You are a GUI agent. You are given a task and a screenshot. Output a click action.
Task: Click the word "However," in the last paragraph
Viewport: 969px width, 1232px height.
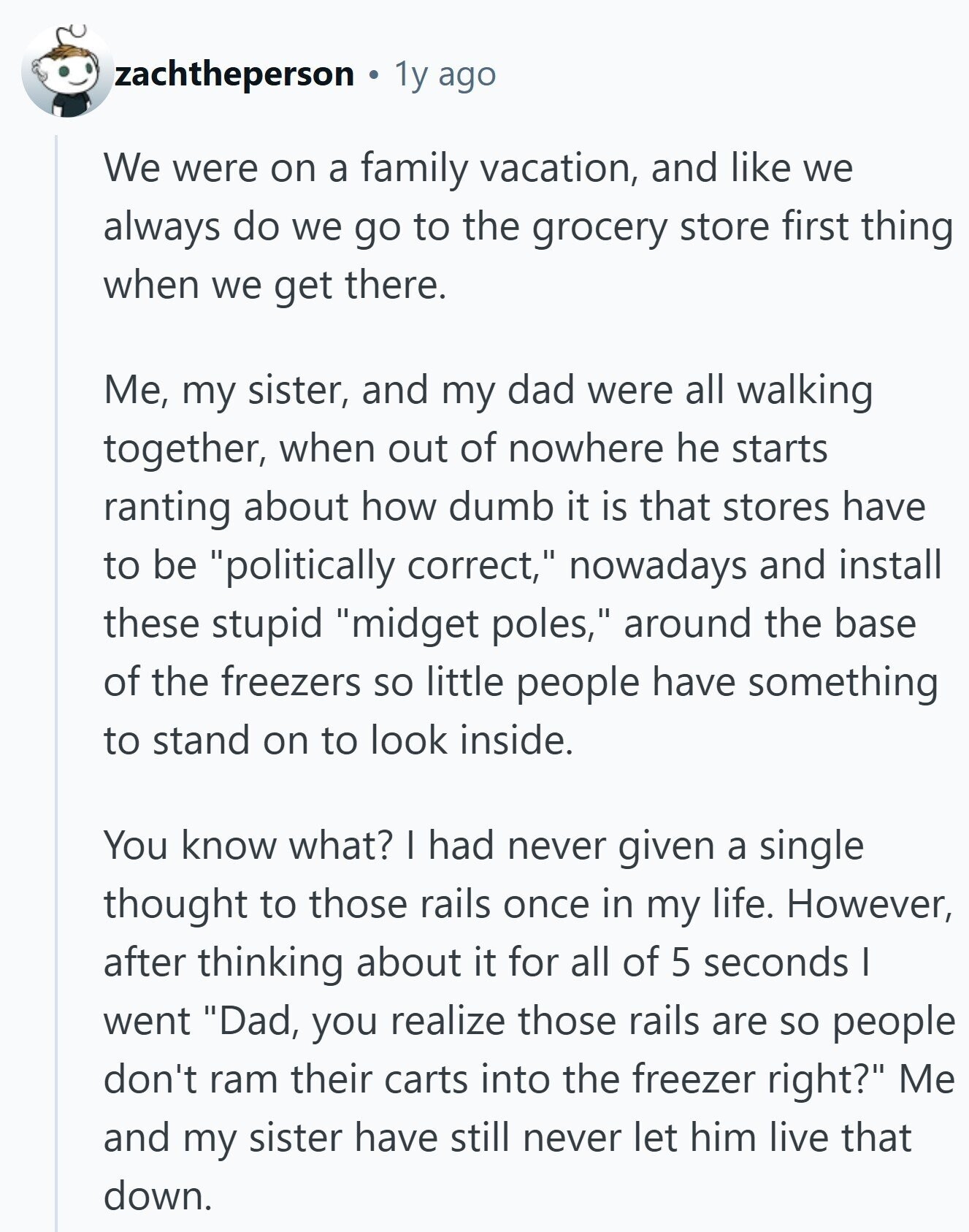click(x=869, y=904)
